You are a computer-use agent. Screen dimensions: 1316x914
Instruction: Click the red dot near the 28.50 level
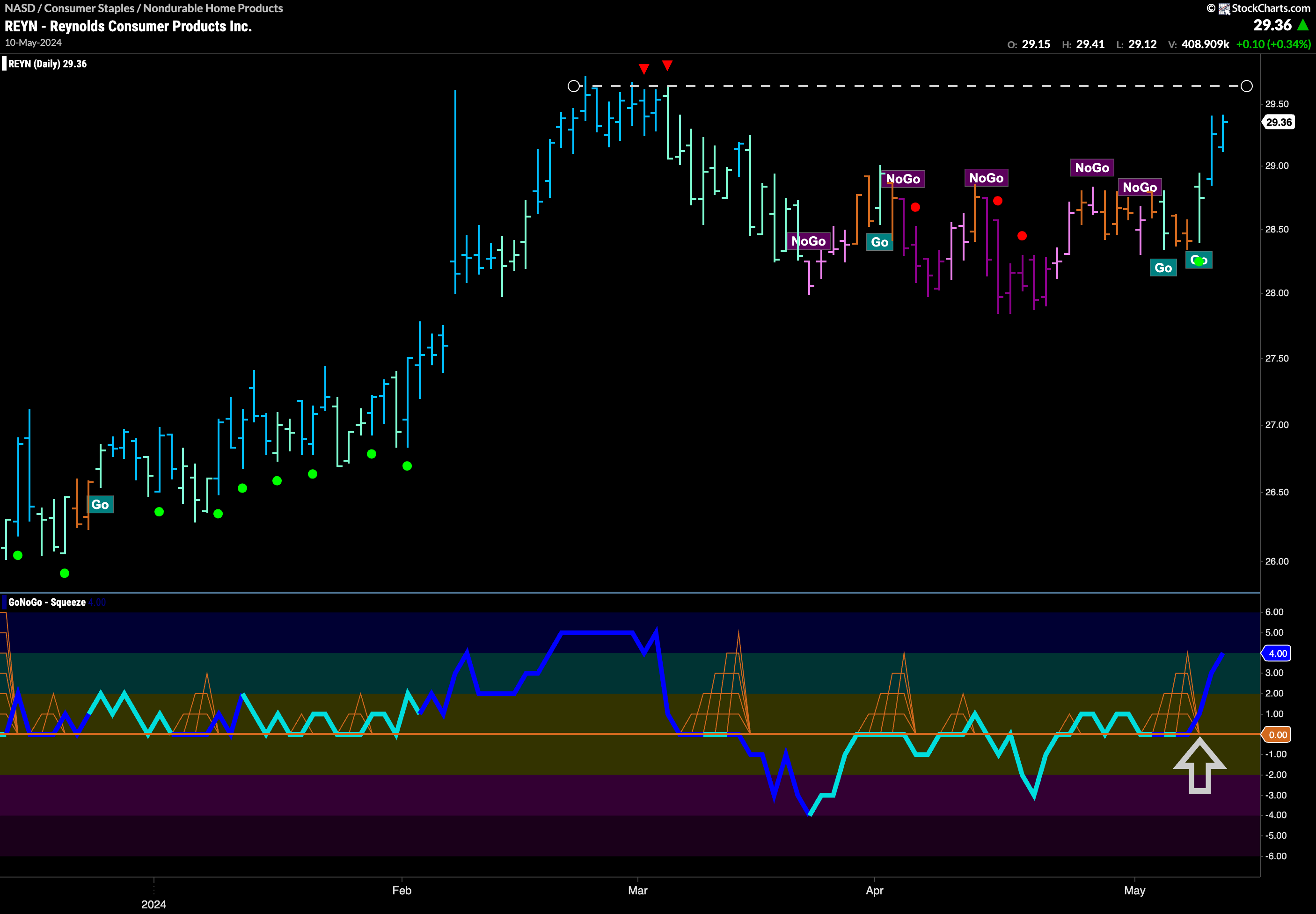(x=1022, y=236)
